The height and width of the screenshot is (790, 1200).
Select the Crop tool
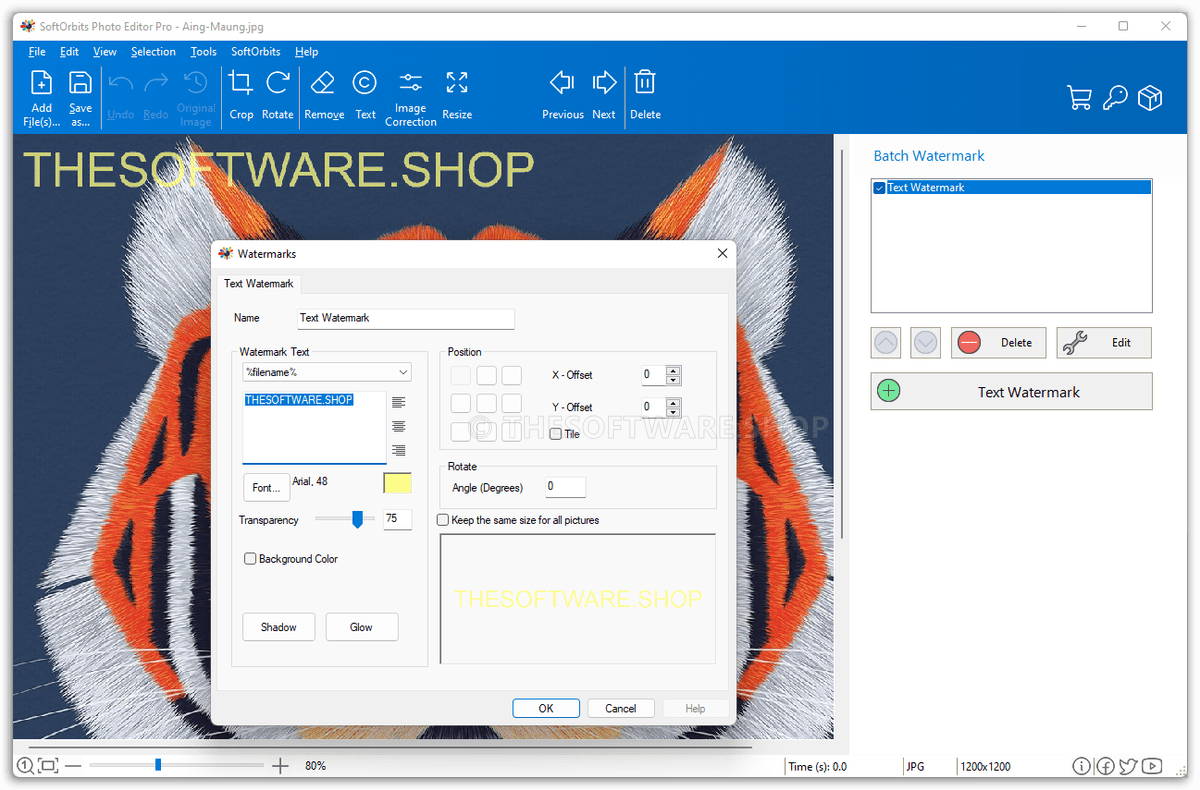pyautogui.click(x=241, y=95)
